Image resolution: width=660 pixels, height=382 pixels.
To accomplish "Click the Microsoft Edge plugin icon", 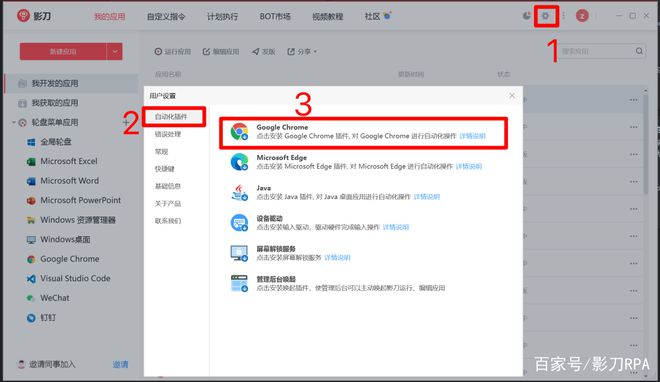I will tap(239, 162).
